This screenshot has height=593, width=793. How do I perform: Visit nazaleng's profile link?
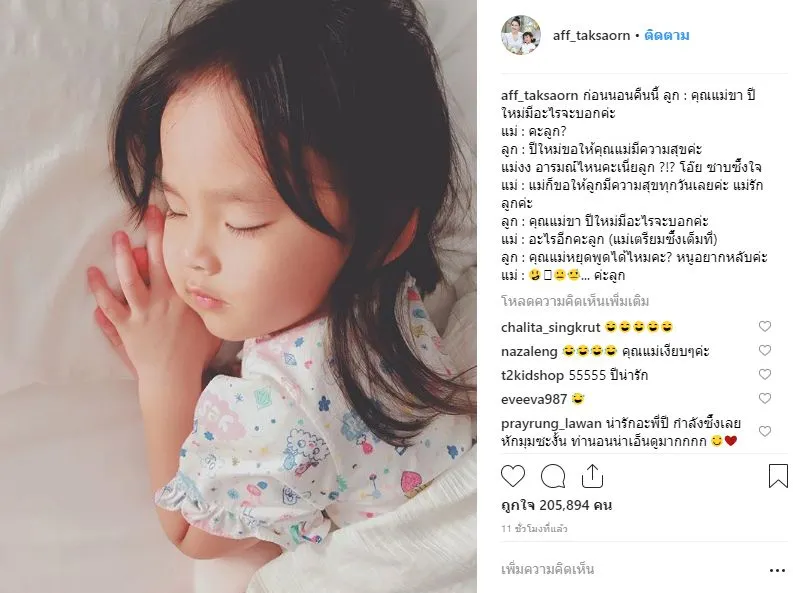point(529,351)
